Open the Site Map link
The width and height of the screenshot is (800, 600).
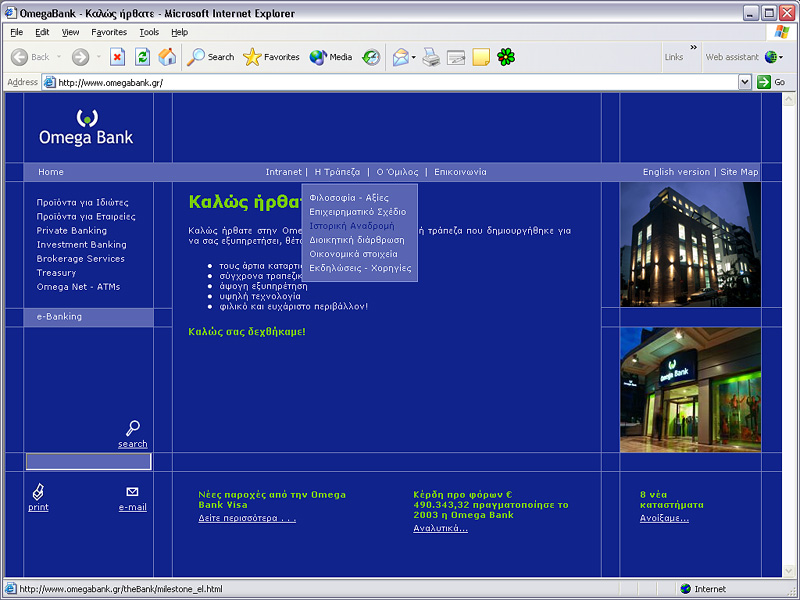pos(739,172)
